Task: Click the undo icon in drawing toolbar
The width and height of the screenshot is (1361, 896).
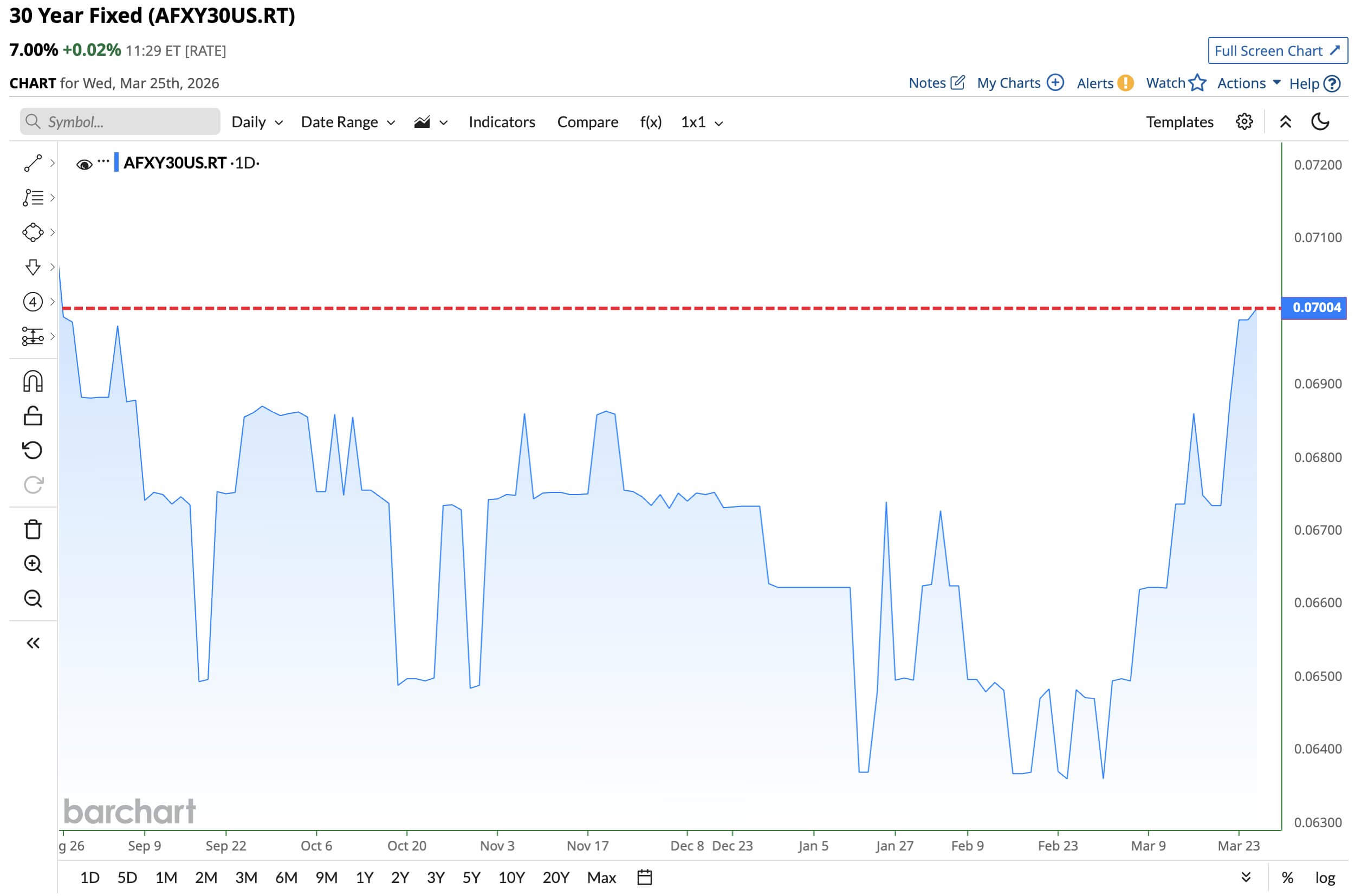Action: coord(33,450)
